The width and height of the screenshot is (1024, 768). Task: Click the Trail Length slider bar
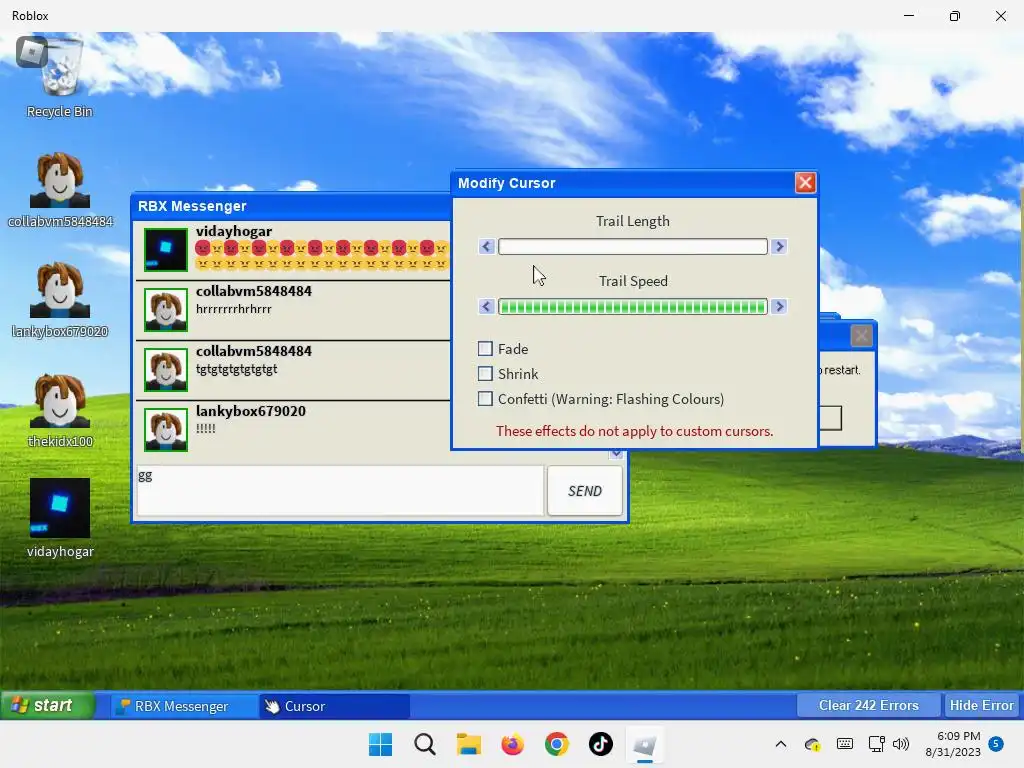(x=633, y=246)
